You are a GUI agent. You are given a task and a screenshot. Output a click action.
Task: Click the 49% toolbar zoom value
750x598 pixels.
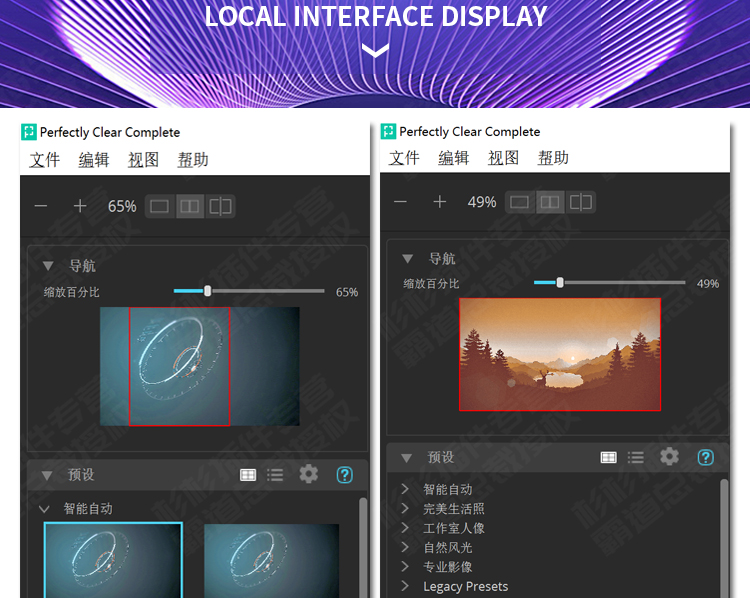(482, 202)
